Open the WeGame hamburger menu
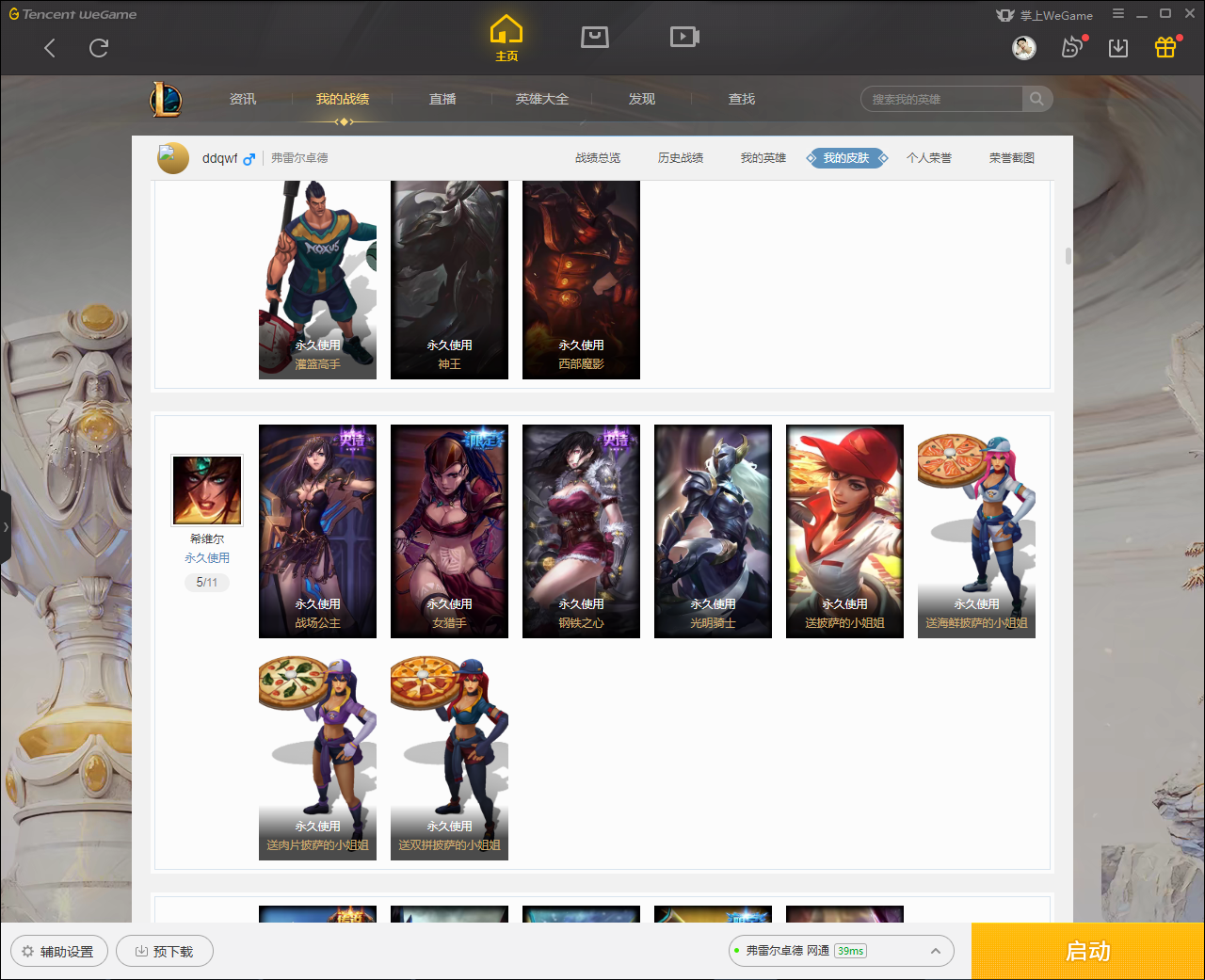The width and height of the screenshot is (1205, 980). pos(1118,14)
